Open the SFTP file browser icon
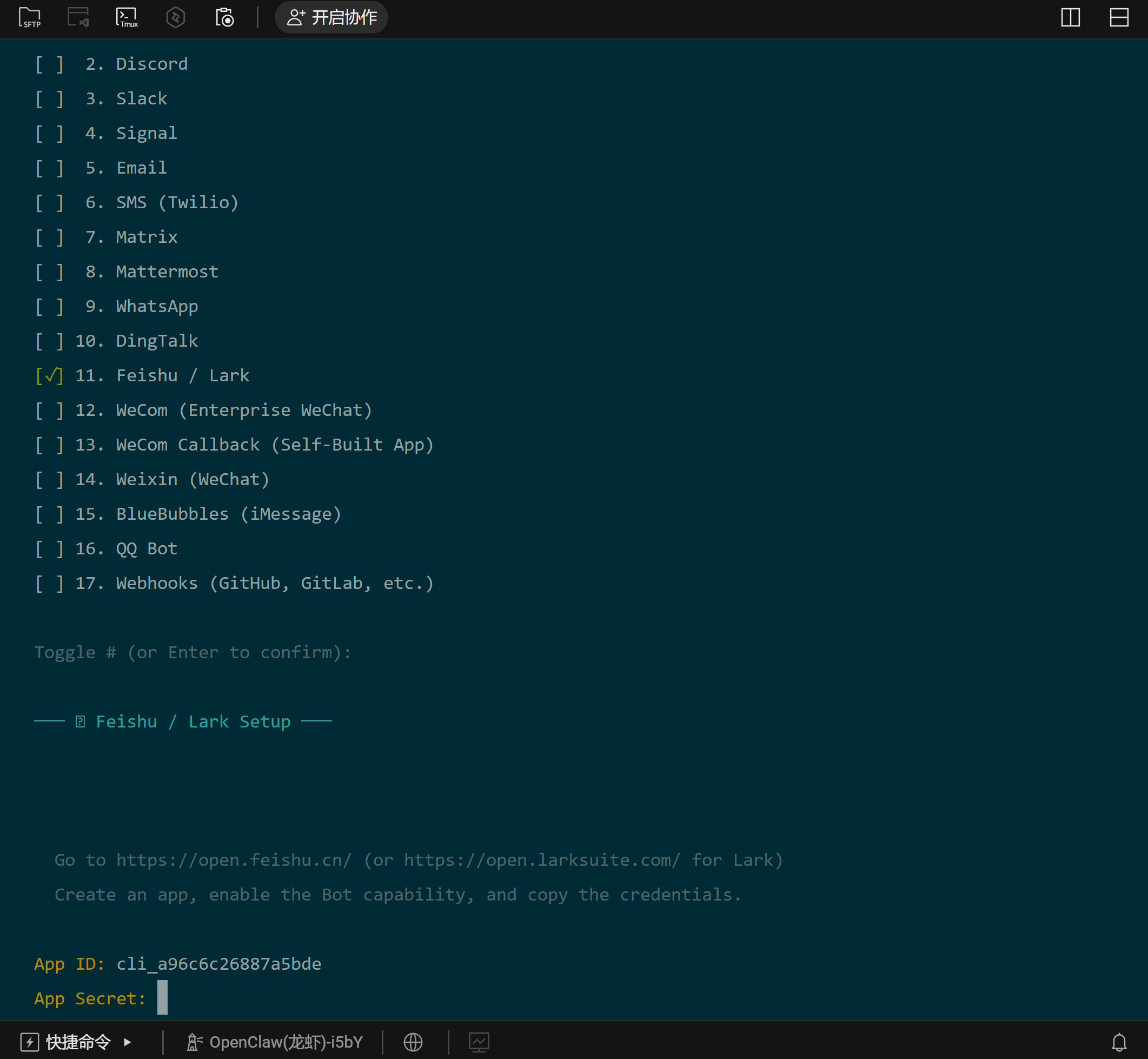 (x=30, y=17)
